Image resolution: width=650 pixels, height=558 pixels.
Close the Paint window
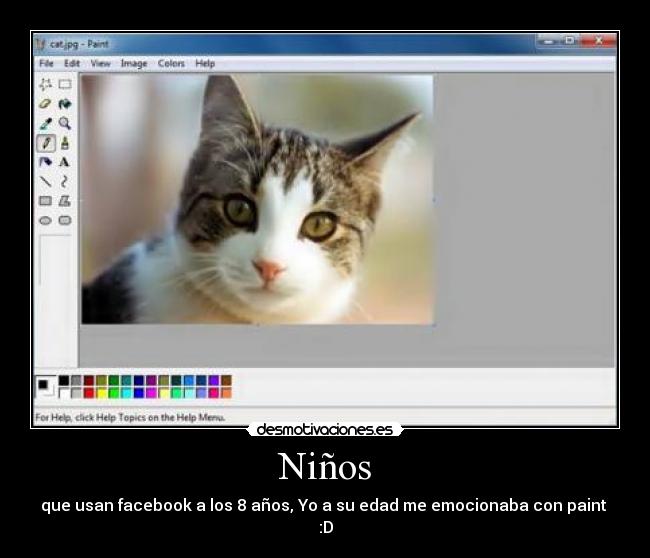click(x=599, y=41)
